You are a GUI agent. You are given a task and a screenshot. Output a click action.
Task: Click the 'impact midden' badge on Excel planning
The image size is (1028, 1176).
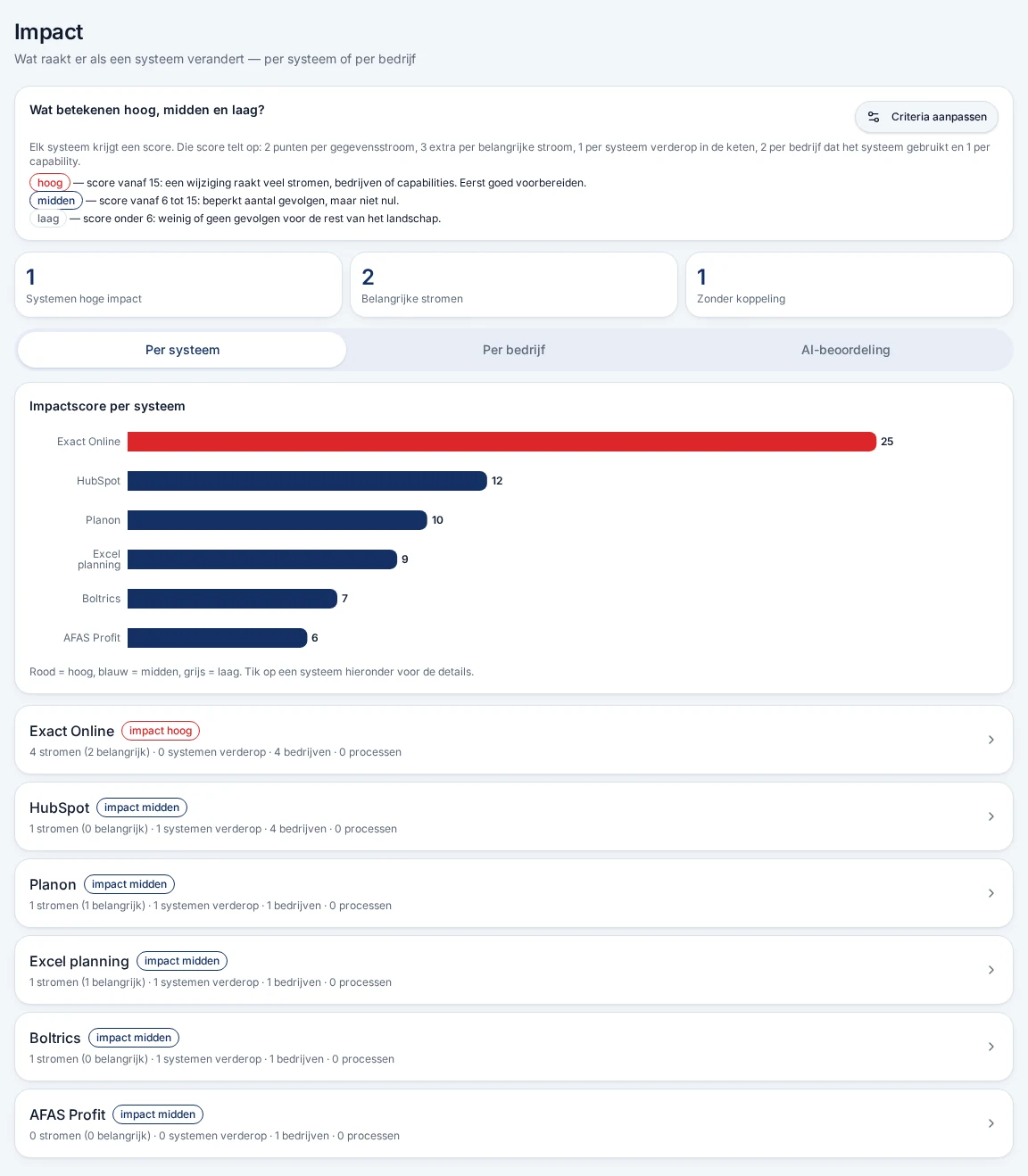(x=182, y=961)
